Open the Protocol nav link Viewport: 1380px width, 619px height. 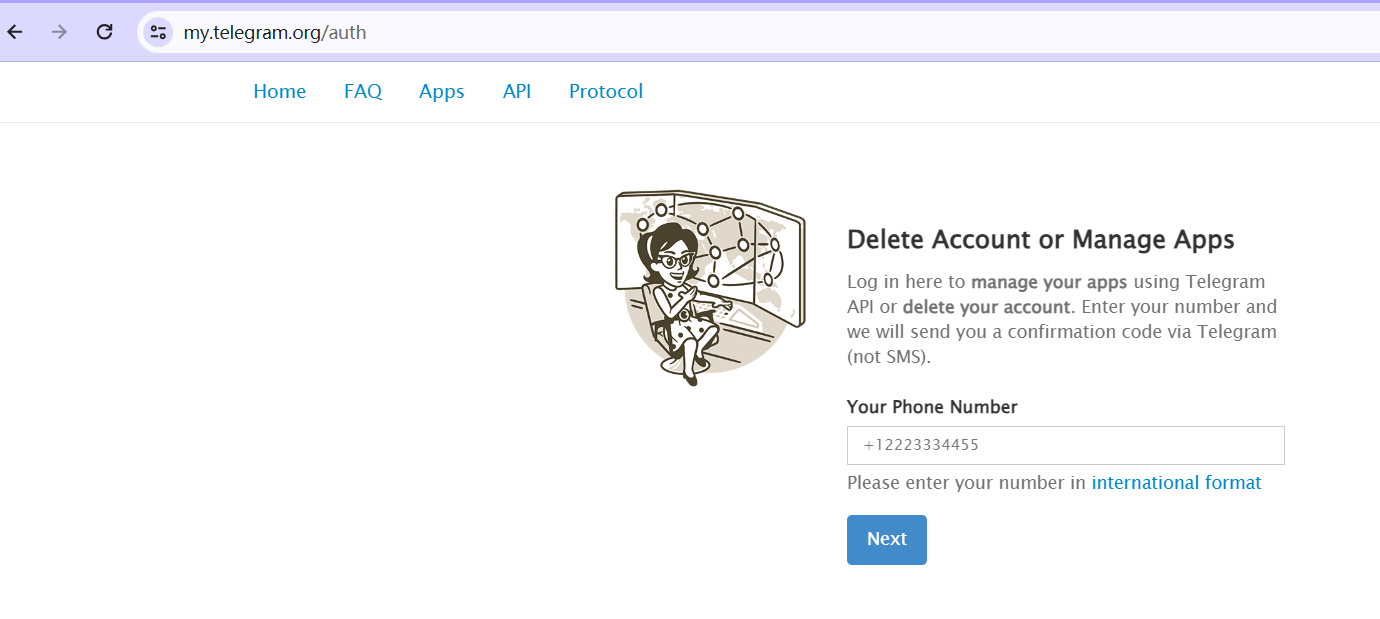[605, 91]
